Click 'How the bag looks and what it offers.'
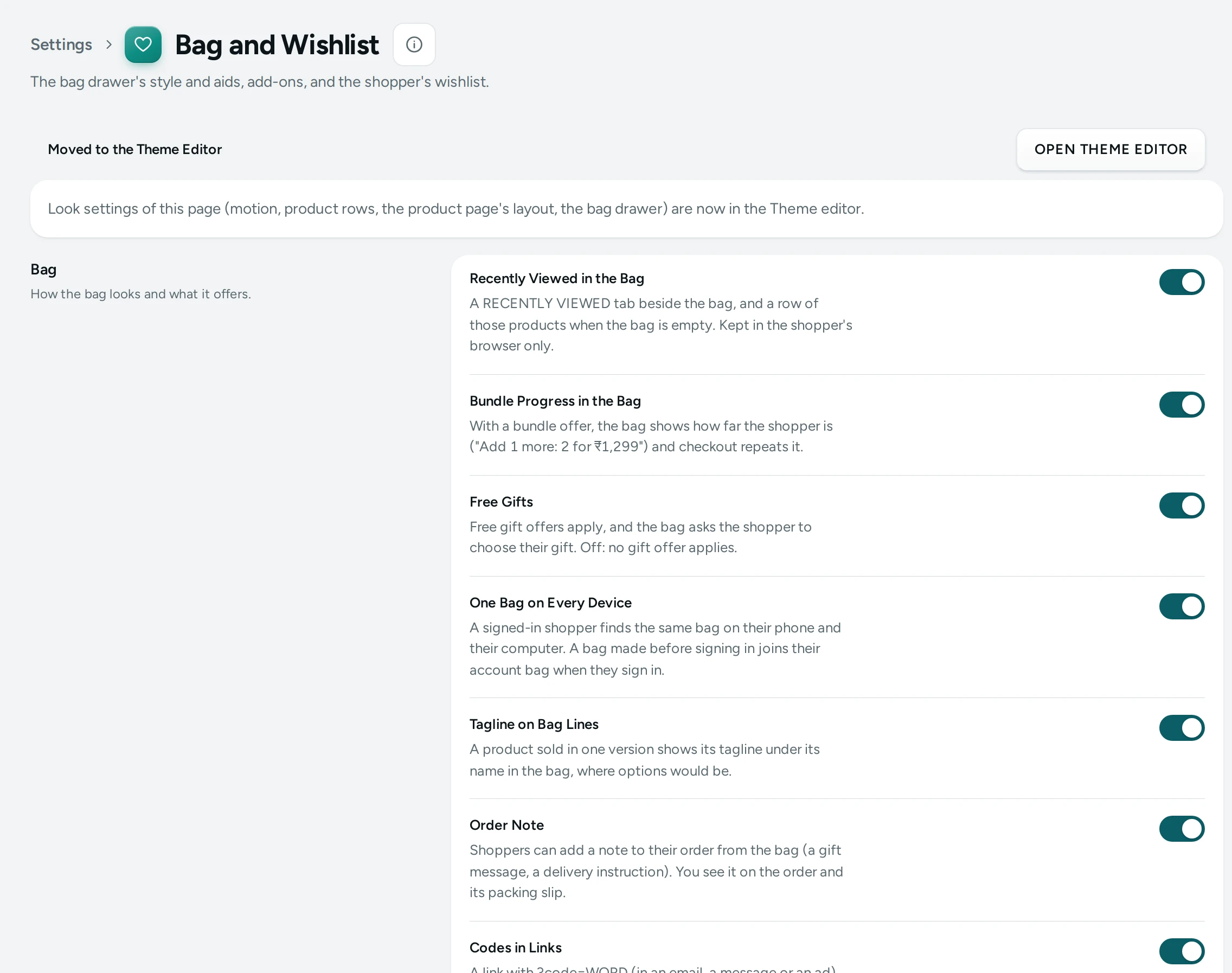The height and width of the screenshot is (973, 1232). [140, 294]
